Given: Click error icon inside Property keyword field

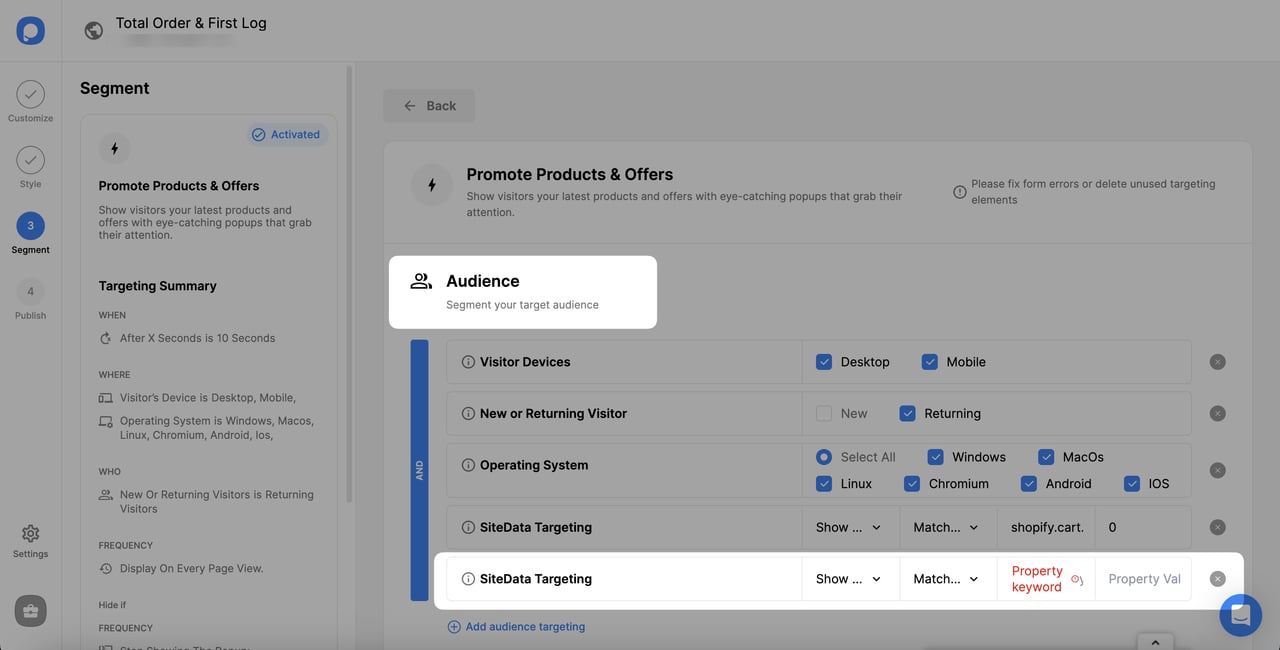Looking at the screenshot, I should pyautogui.click(x=1077, y=580).
